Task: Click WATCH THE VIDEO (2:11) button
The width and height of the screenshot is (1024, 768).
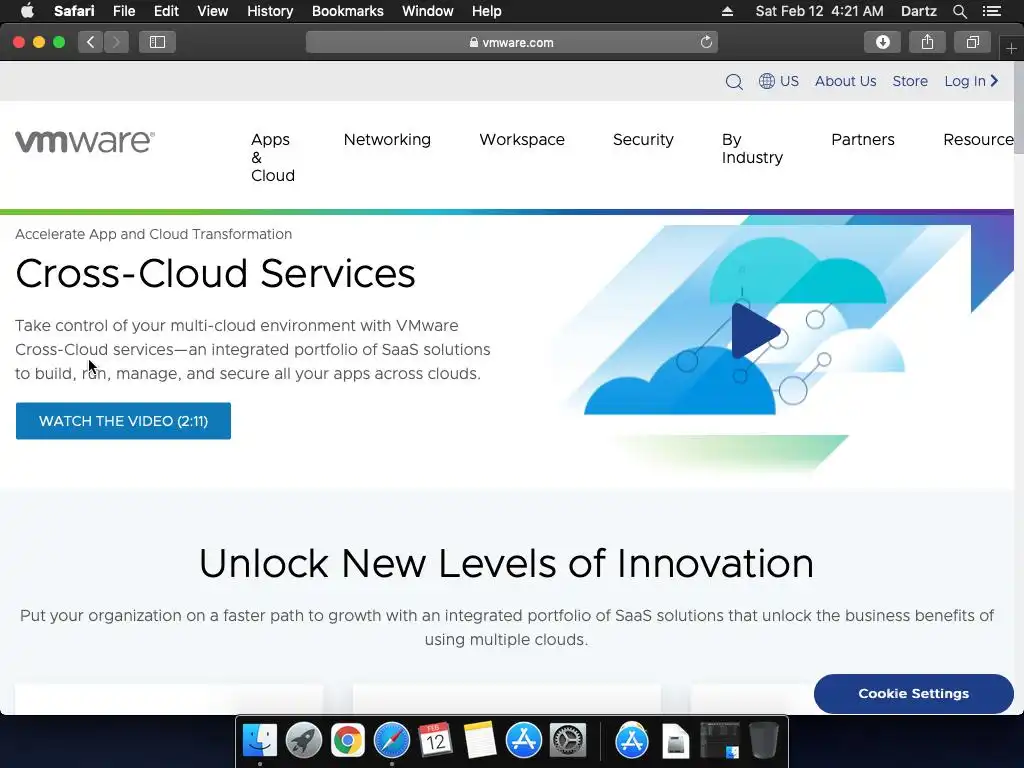Action: coord(123,421)
